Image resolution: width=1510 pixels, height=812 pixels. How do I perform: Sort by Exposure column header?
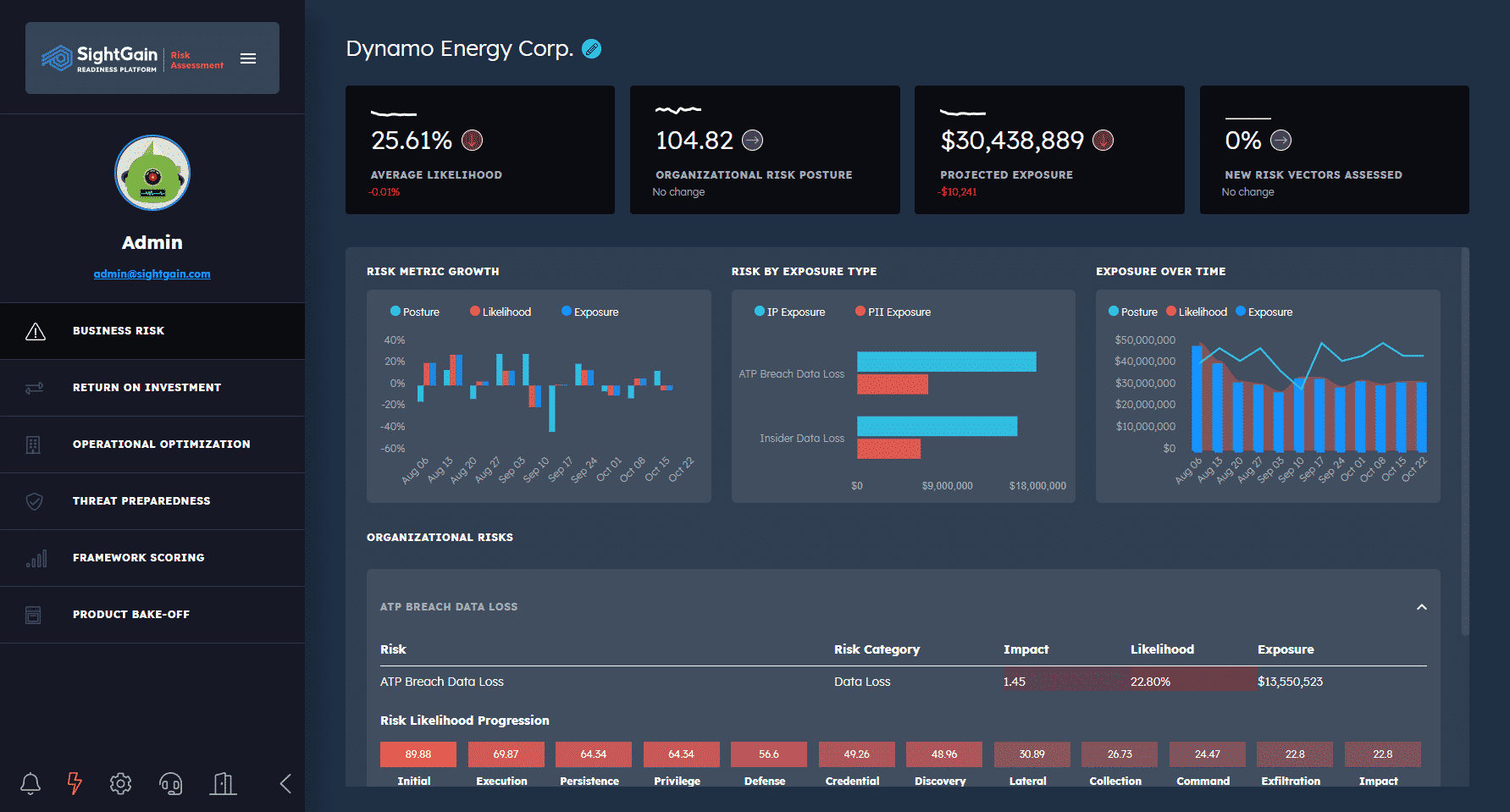pos(1286,649)
